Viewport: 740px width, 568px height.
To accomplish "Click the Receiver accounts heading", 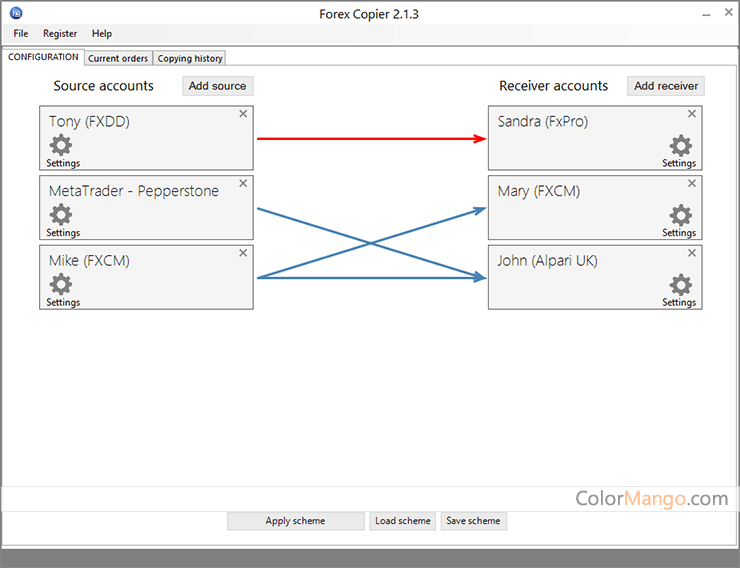I will tap(554, 86).
